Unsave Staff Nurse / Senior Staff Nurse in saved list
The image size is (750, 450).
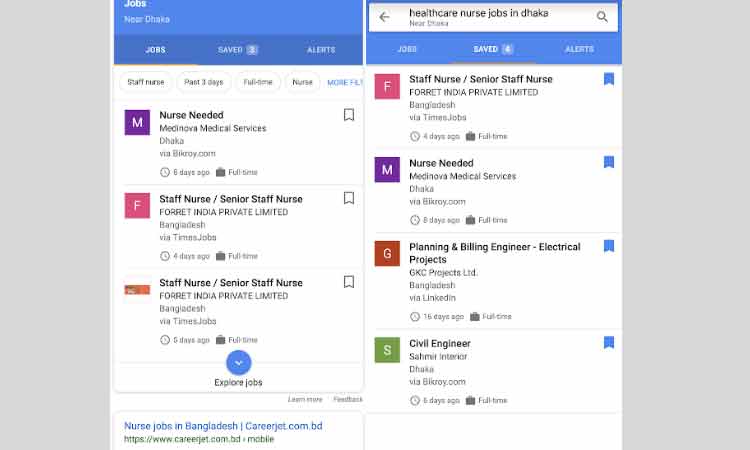[x=608, y=79]
